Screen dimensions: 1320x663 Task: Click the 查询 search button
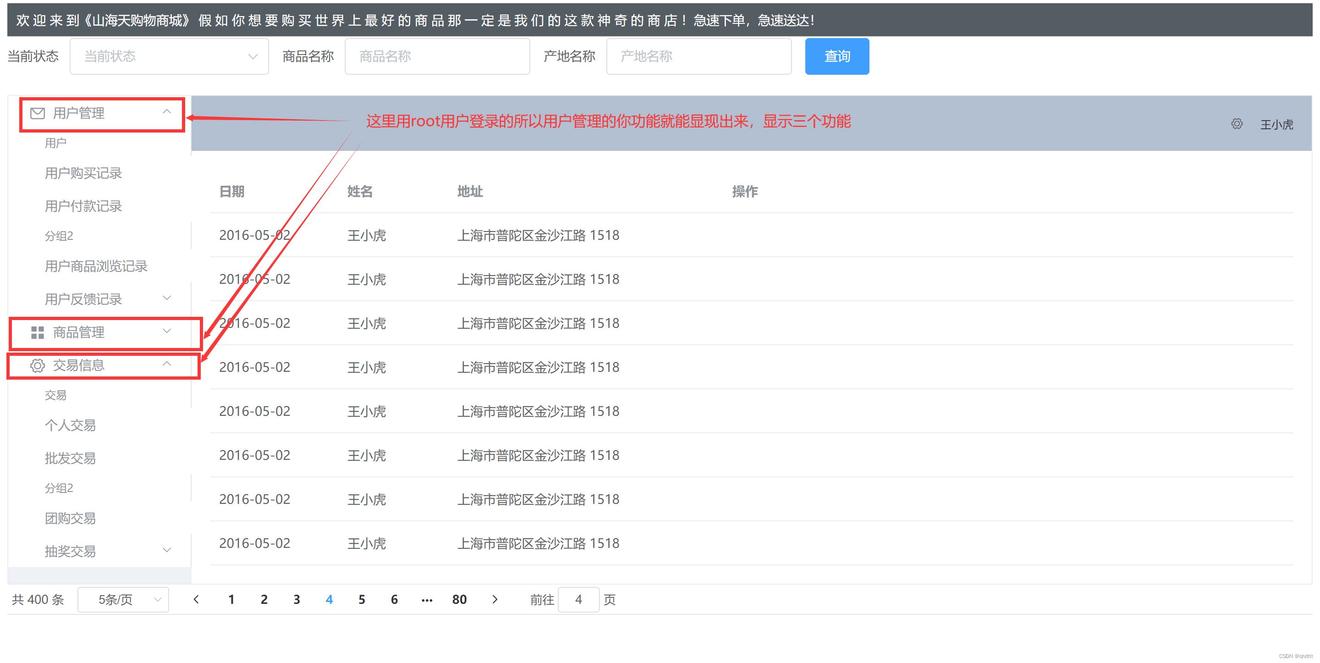tap(836, 57)
